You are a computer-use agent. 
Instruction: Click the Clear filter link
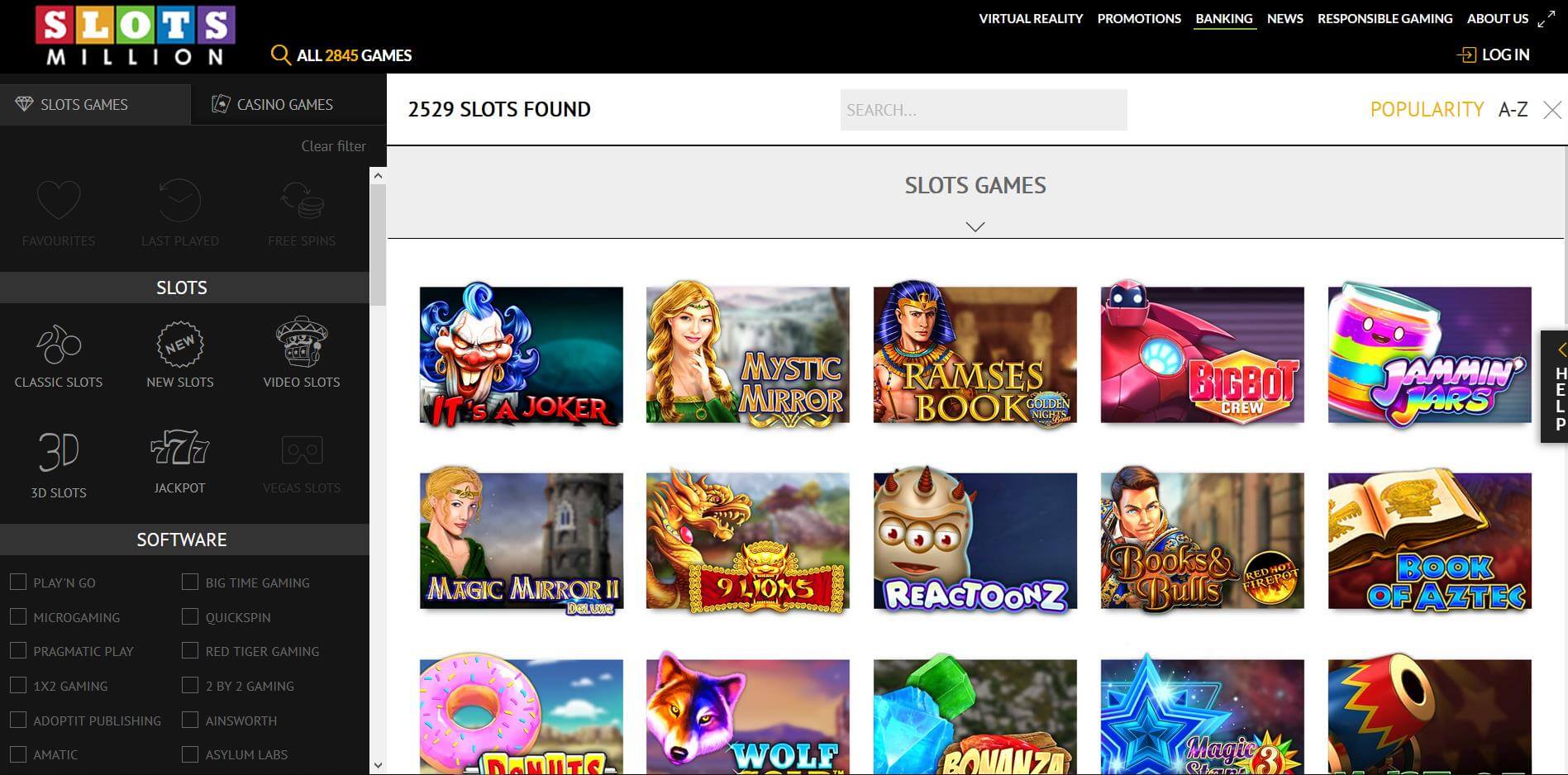point(333,146)
